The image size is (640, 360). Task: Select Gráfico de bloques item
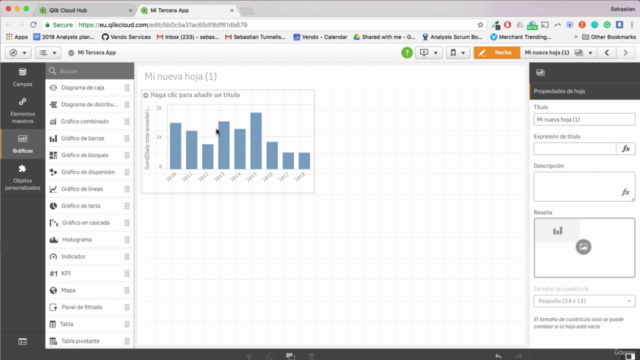pos(89,155)
